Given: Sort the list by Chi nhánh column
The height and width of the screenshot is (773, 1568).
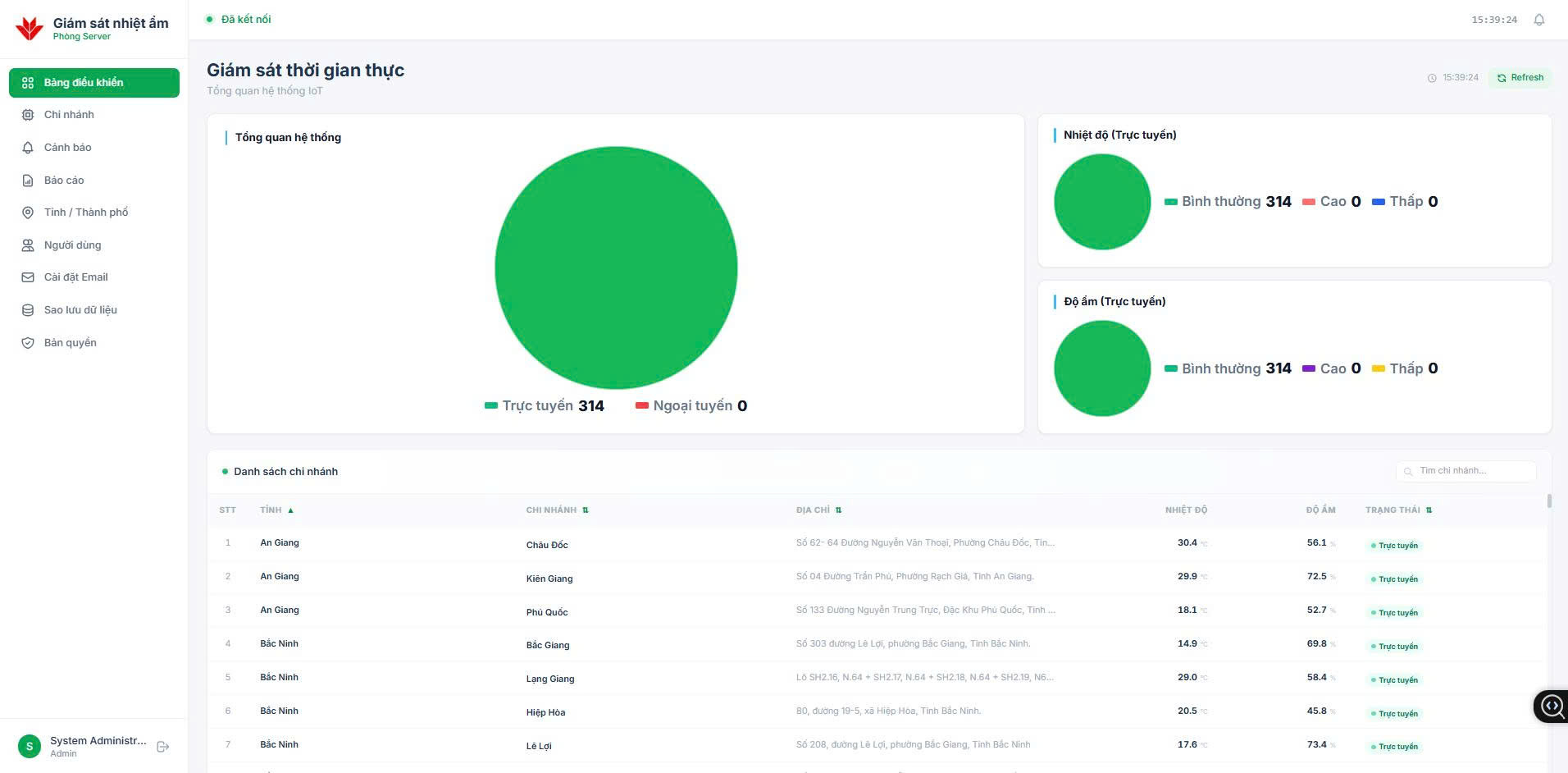Looking at the screenshot, I should 557,510.
